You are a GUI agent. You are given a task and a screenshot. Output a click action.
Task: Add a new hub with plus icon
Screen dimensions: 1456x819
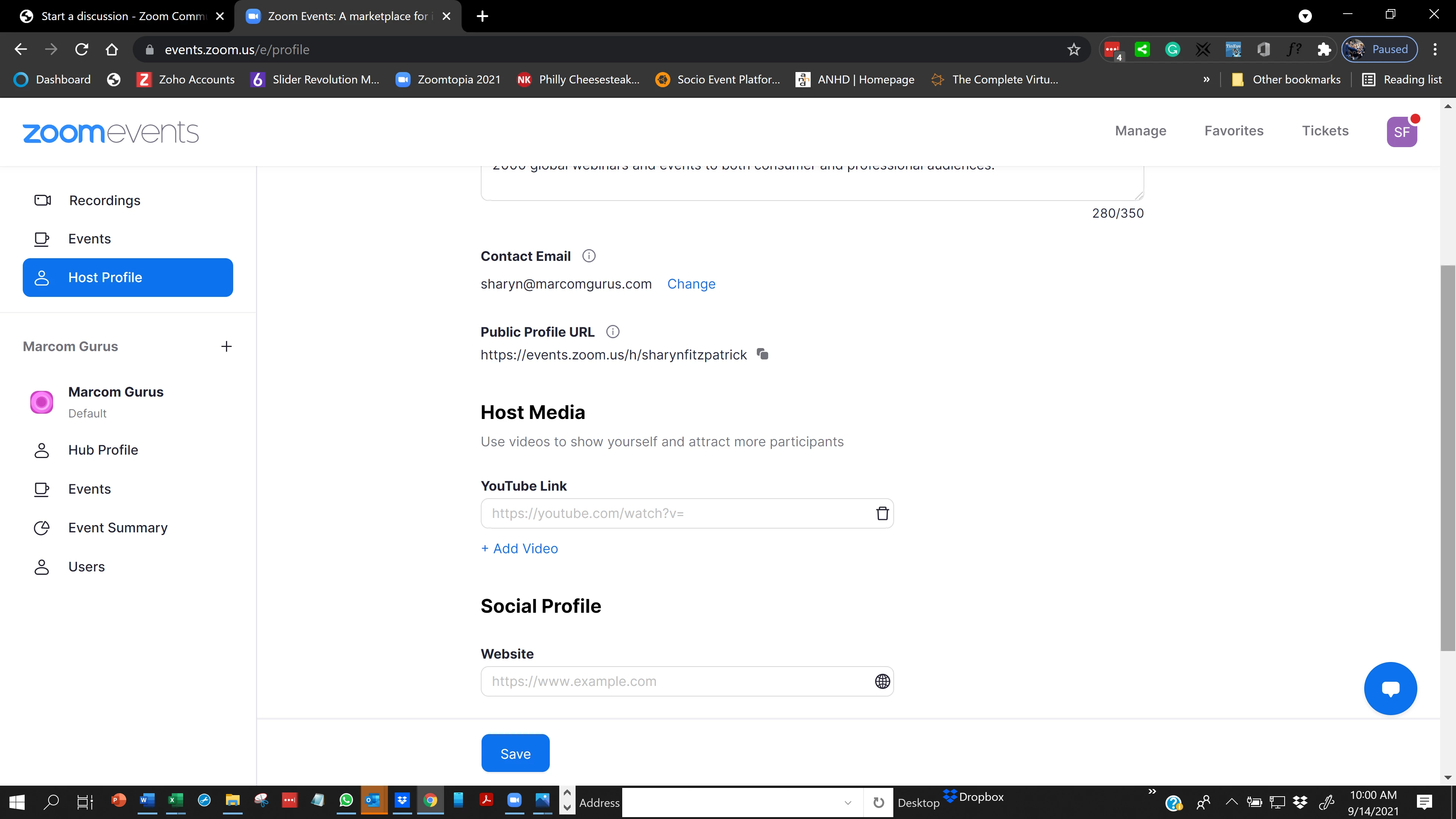tap(226, 347)
